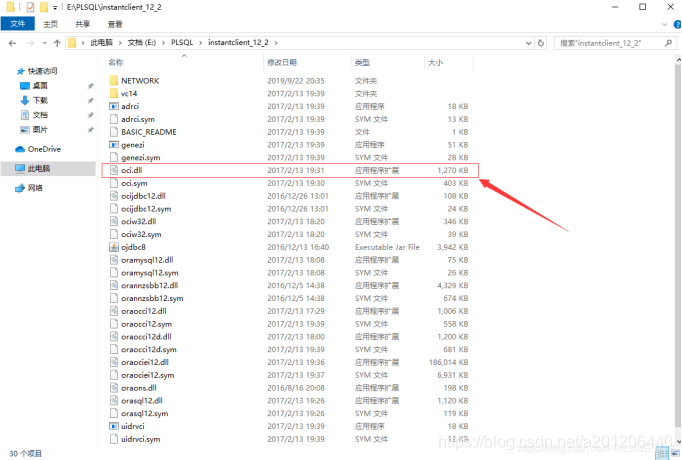
Task: Open the 文件 menu tab
Action: click(17, 24)
